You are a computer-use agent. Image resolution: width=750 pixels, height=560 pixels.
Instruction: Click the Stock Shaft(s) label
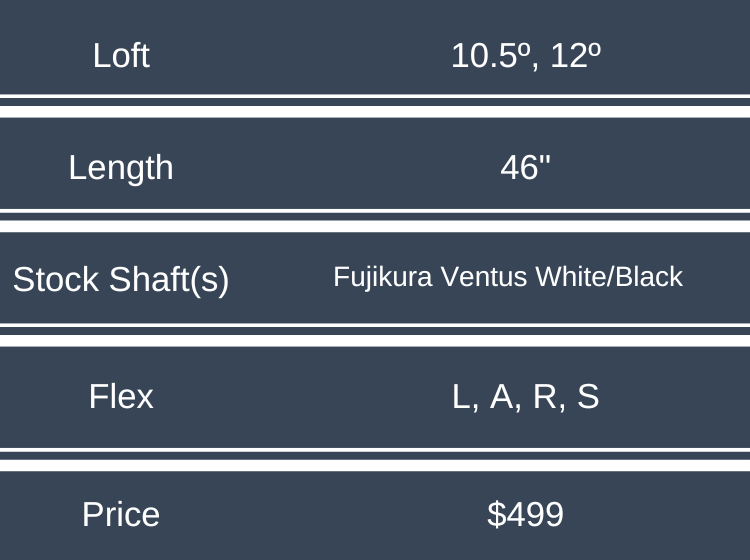(x=121, y=280)
